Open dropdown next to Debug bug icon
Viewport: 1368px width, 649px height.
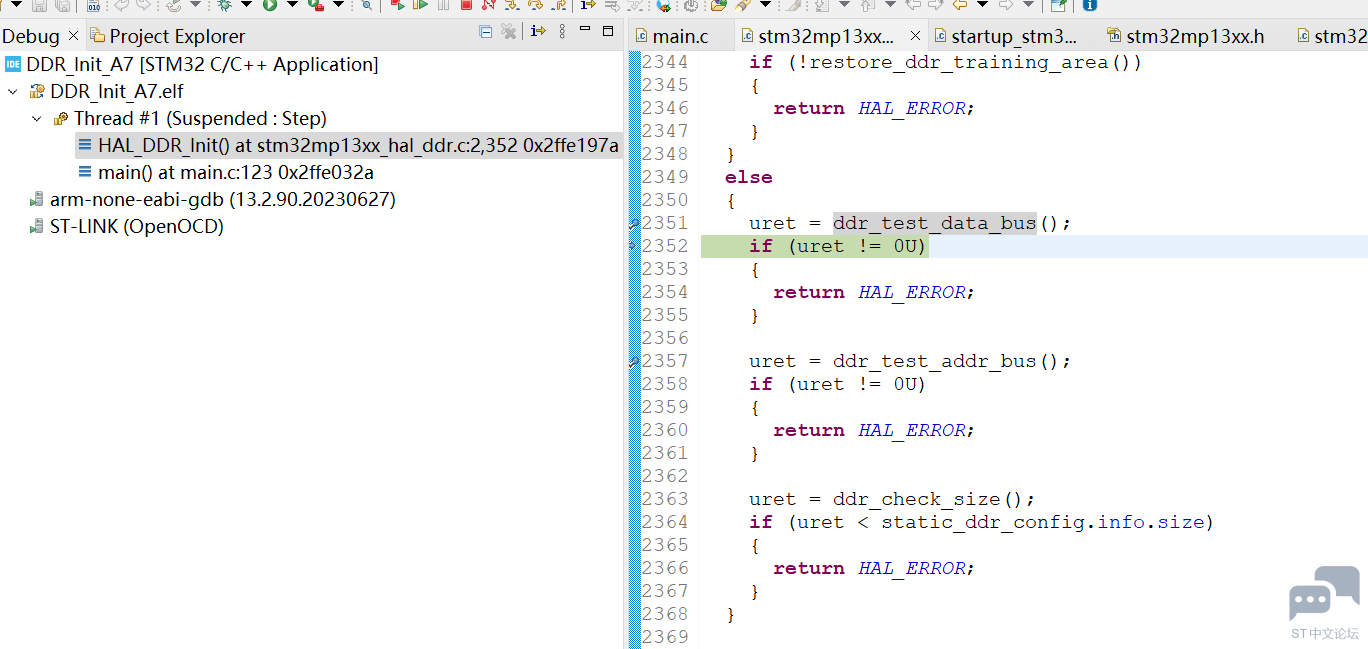click(x=246, y=5)
